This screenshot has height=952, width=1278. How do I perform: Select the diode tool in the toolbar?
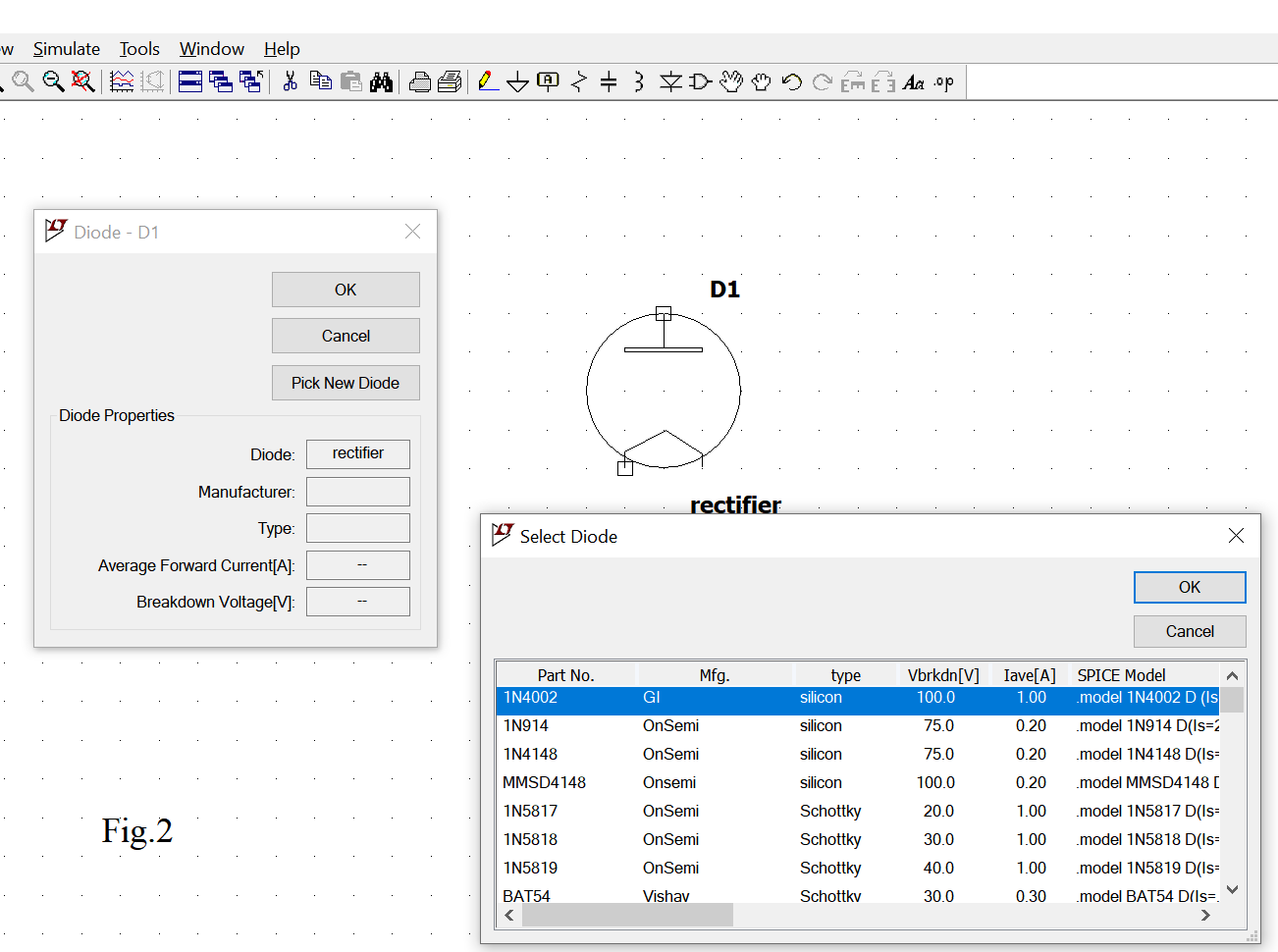(x=670, y=82)
